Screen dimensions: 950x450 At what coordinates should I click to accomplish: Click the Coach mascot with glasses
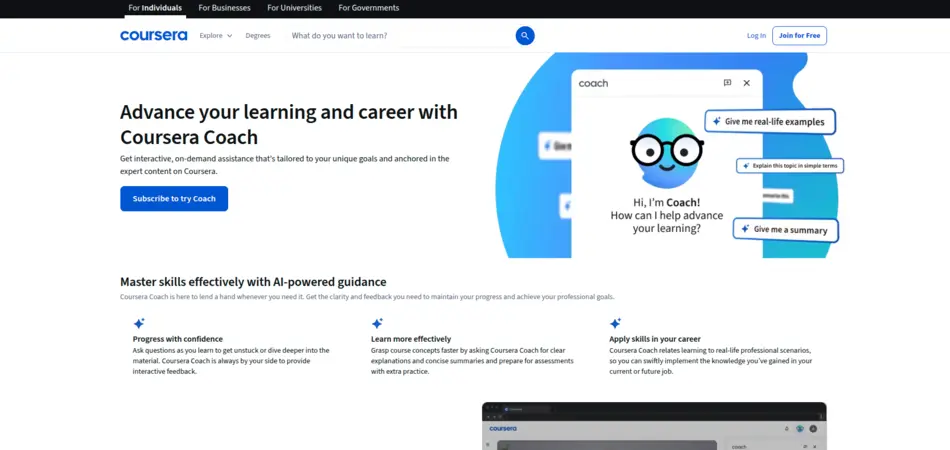pos(667,153)
